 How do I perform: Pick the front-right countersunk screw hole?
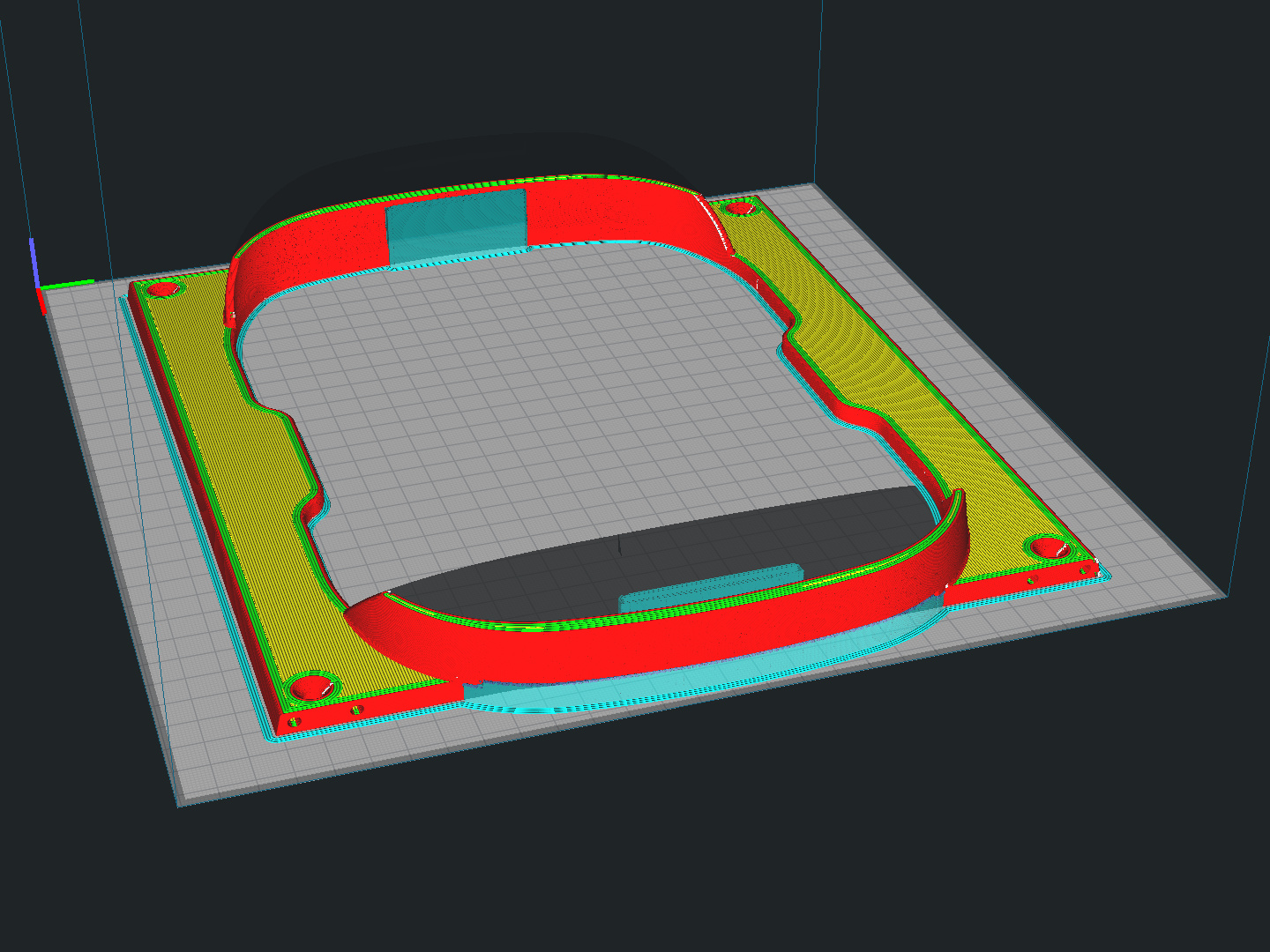click(1049, 547)
